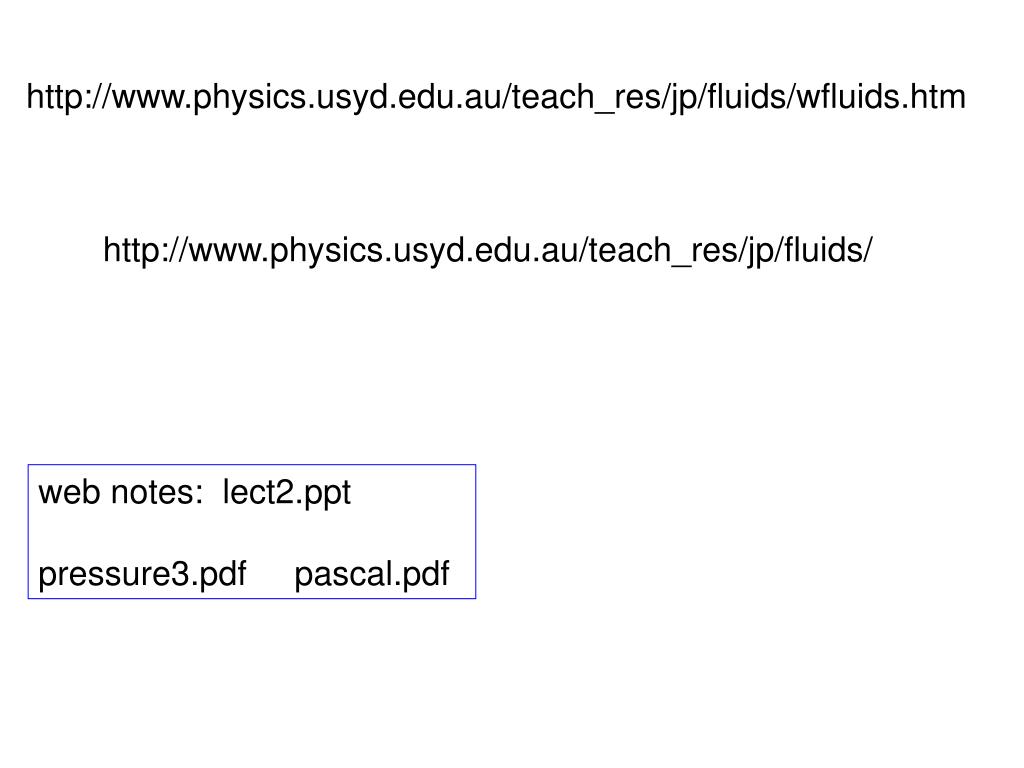This screenshot has width=1024, height=768.
Task: Click the word 'notes:' in the box
Action: click(157, 493)
